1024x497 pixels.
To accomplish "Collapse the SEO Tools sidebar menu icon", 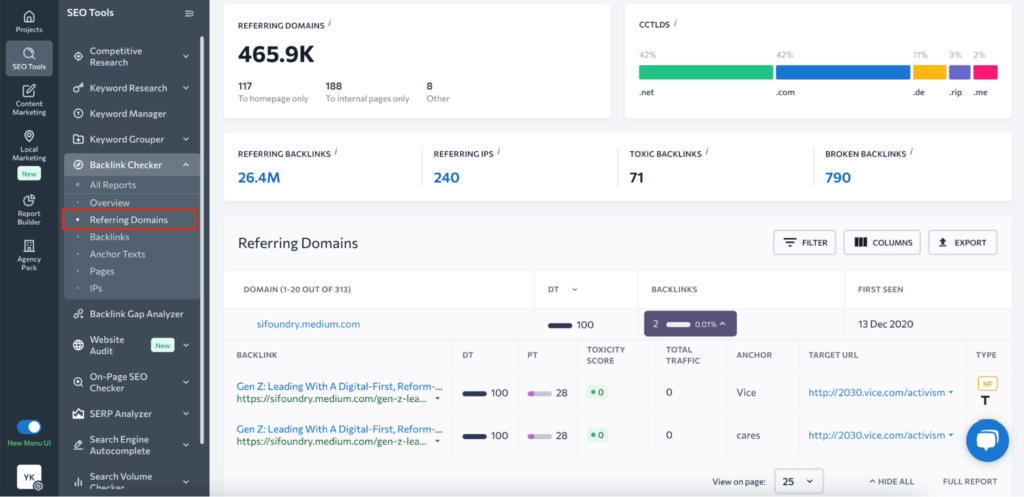I will (189, 13).
